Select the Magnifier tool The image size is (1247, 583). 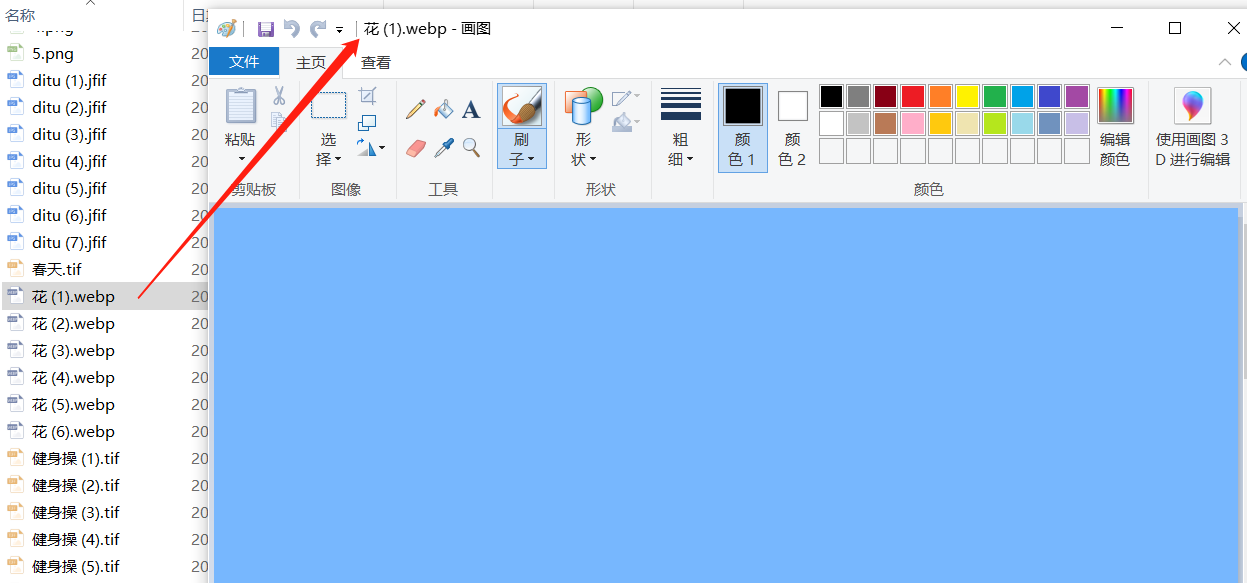click(471, 148)
